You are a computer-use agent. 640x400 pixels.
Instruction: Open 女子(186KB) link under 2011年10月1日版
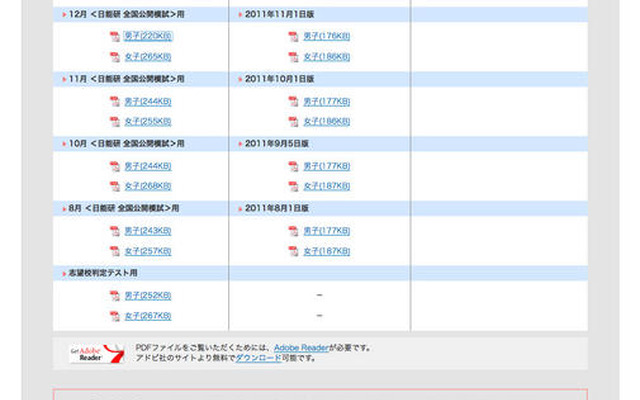[x=327, y=122]
